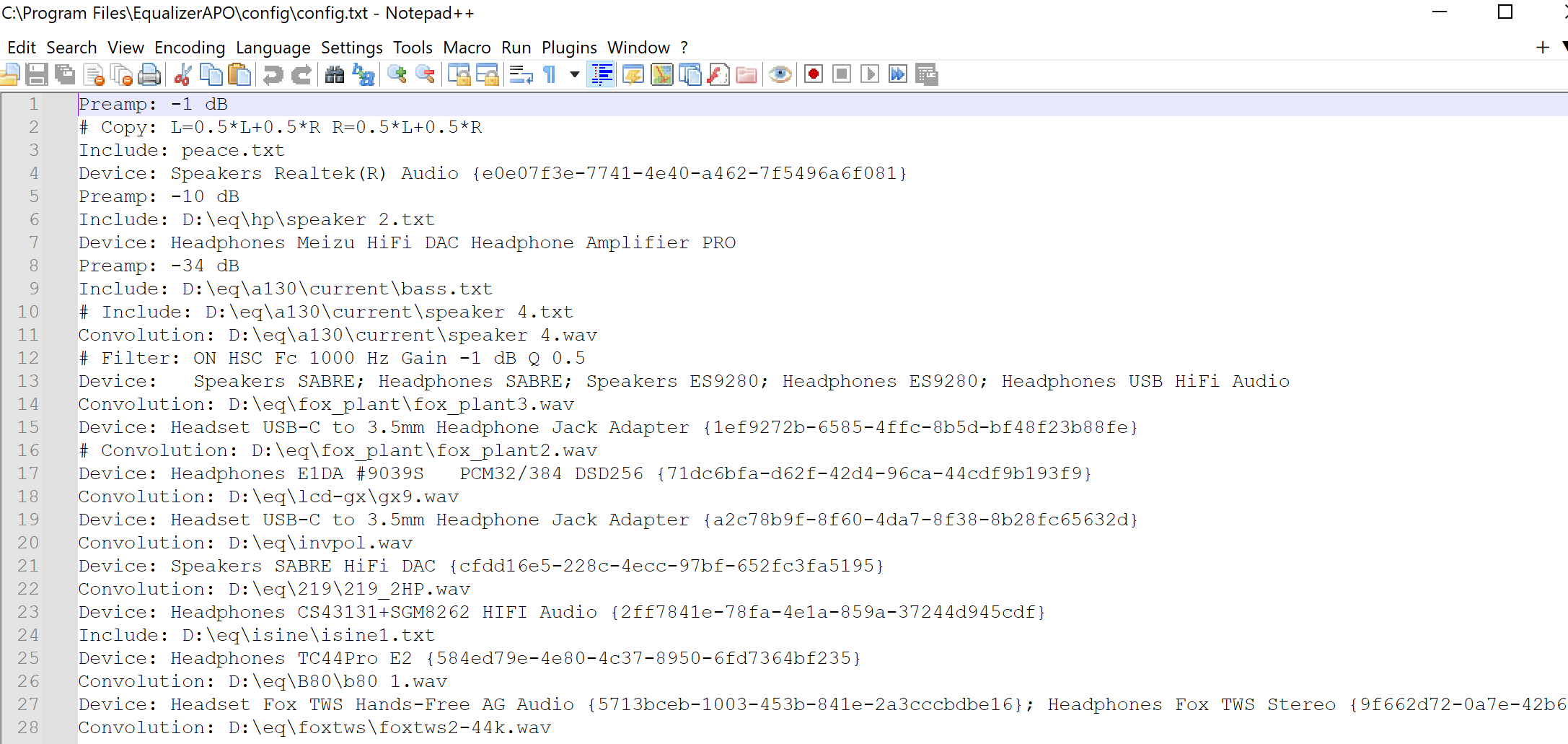Open the Window menu

pos(638,48)
